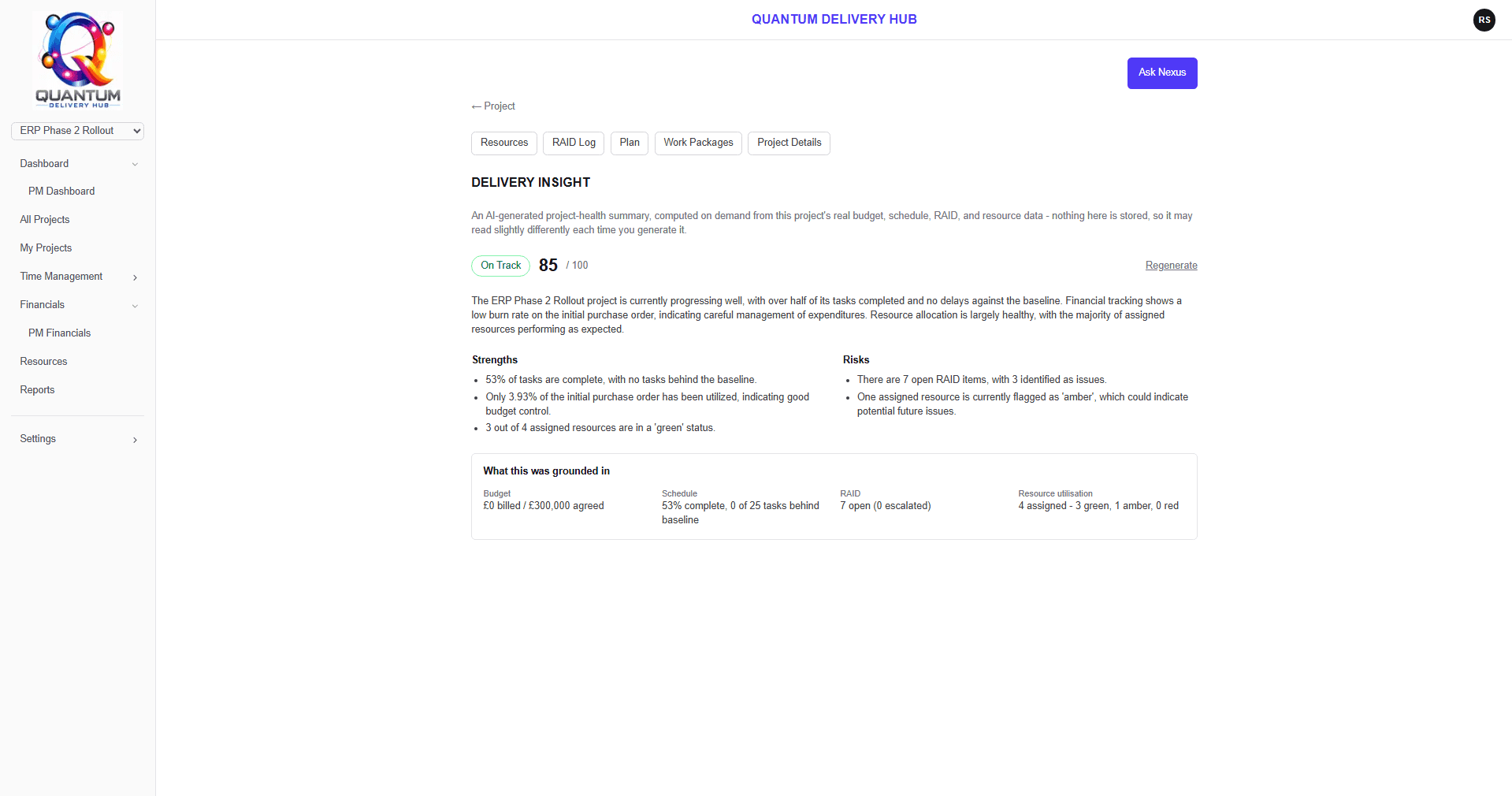
Task: Open the RS user avatar menu
Action: tap(1484, 20)
